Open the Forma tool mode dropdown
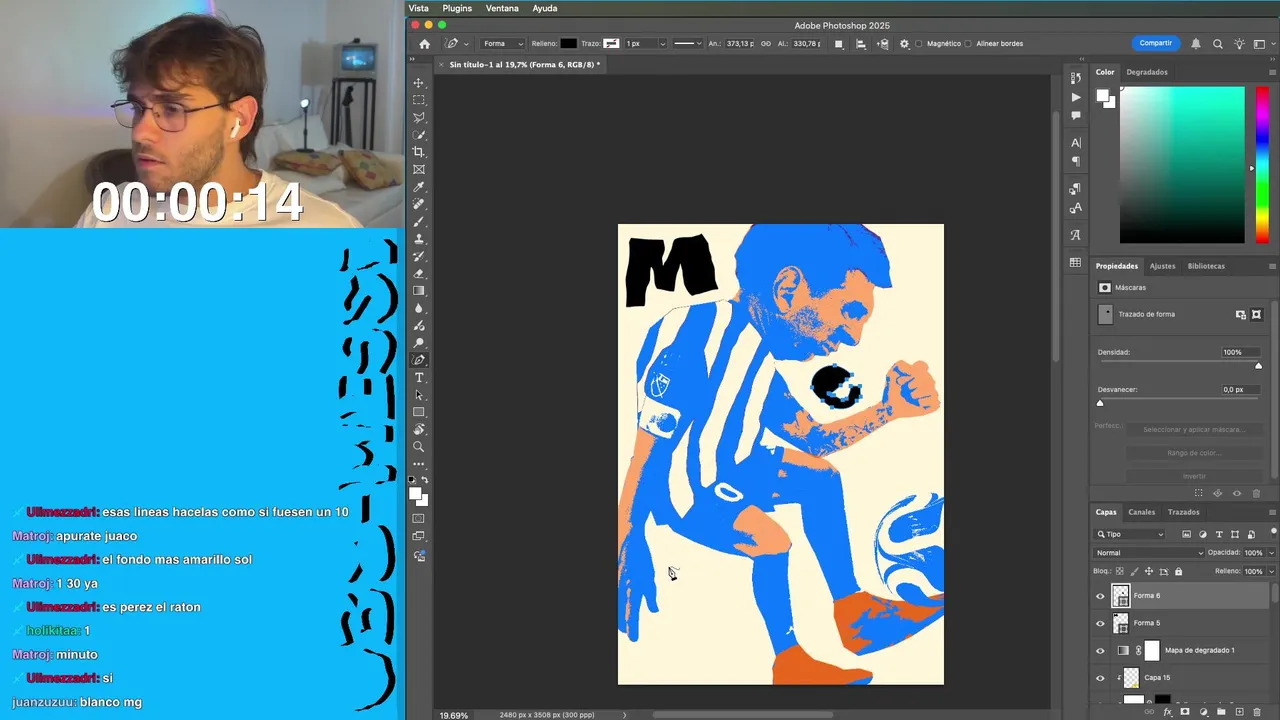The width and height of the screenshot is (1280, 720). pos(503,44)
